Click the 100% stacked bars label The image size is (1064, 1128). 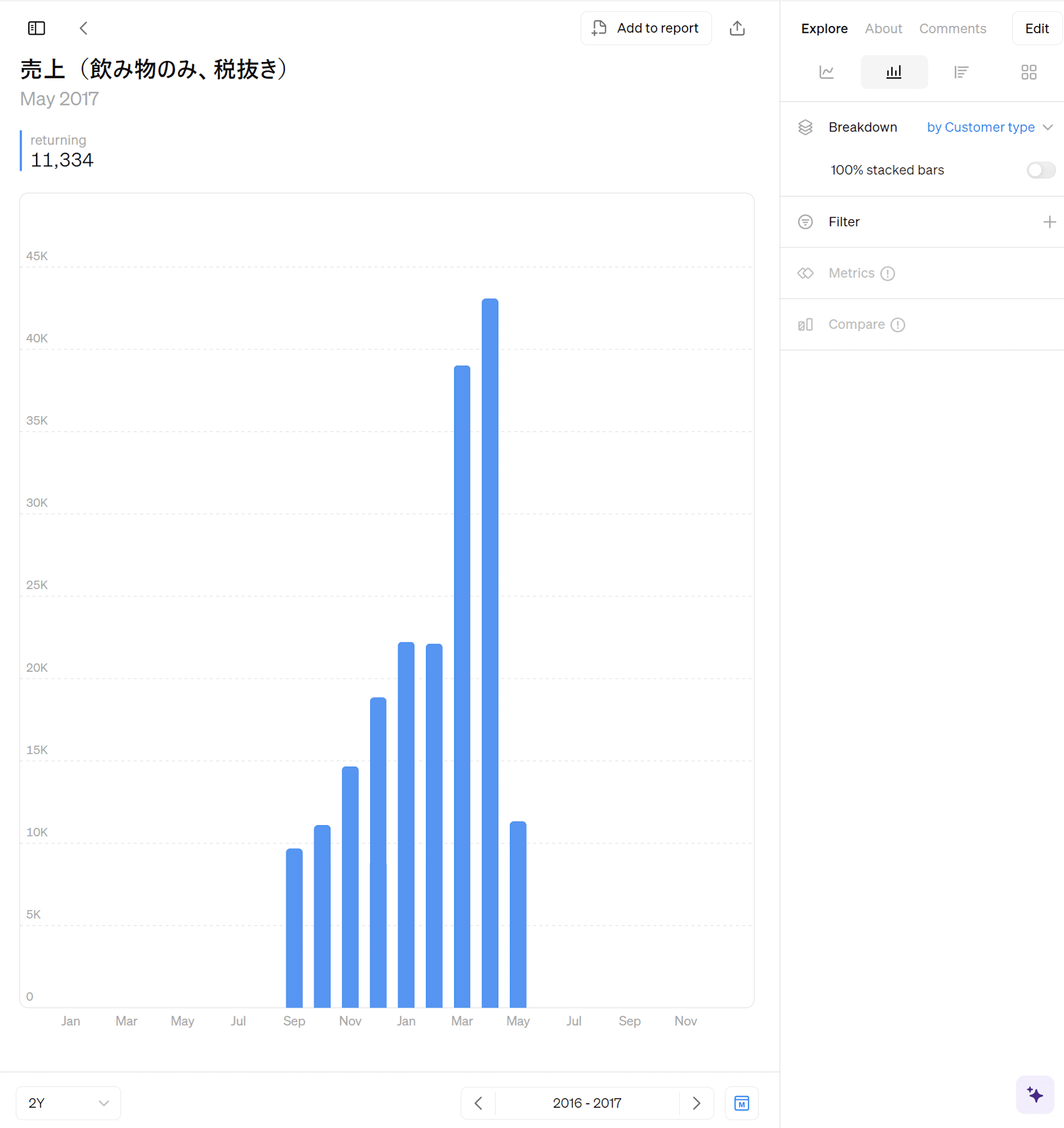(x=887, y=170)
